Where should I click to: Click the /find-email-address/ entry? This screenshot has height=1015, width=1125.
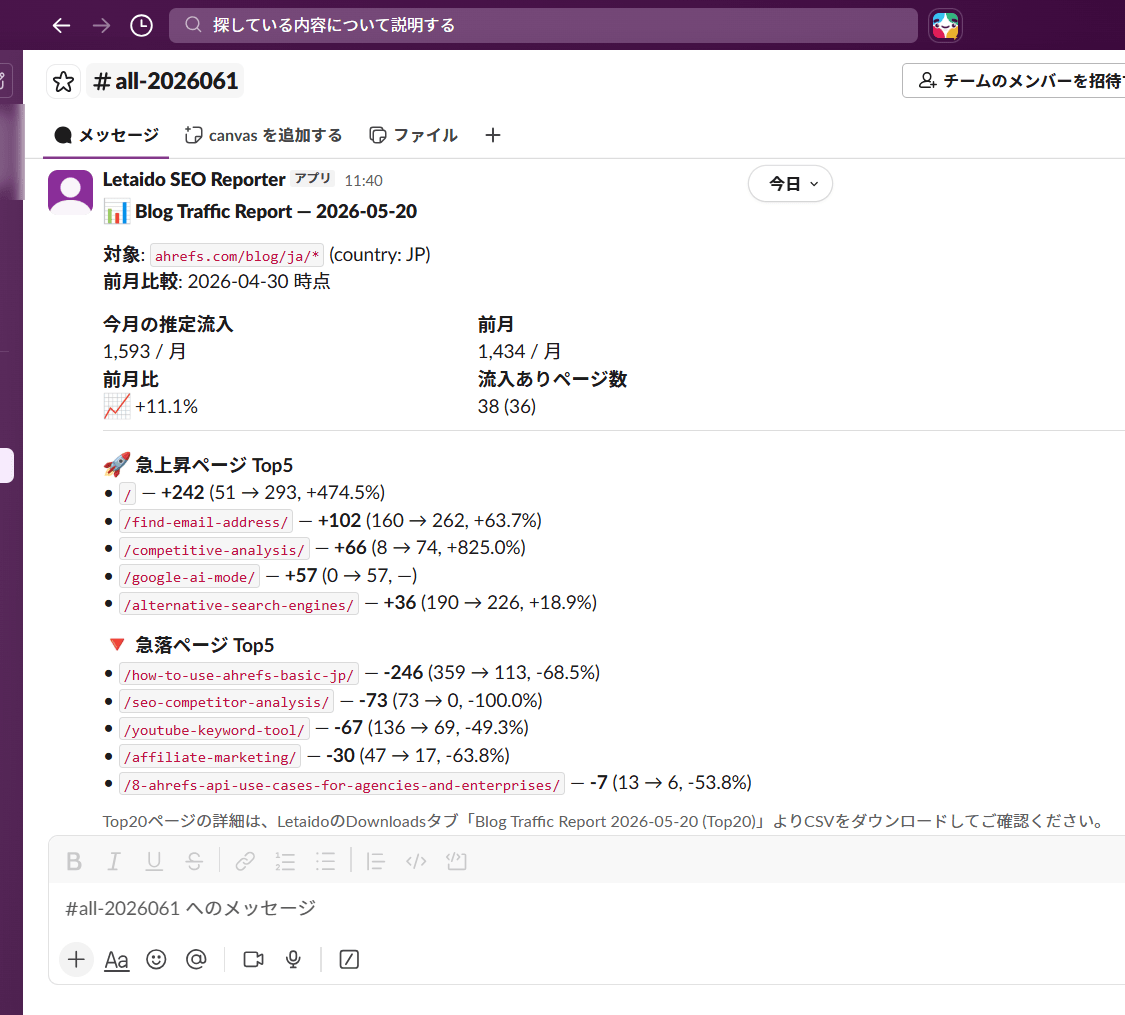[x=206, y=521]
